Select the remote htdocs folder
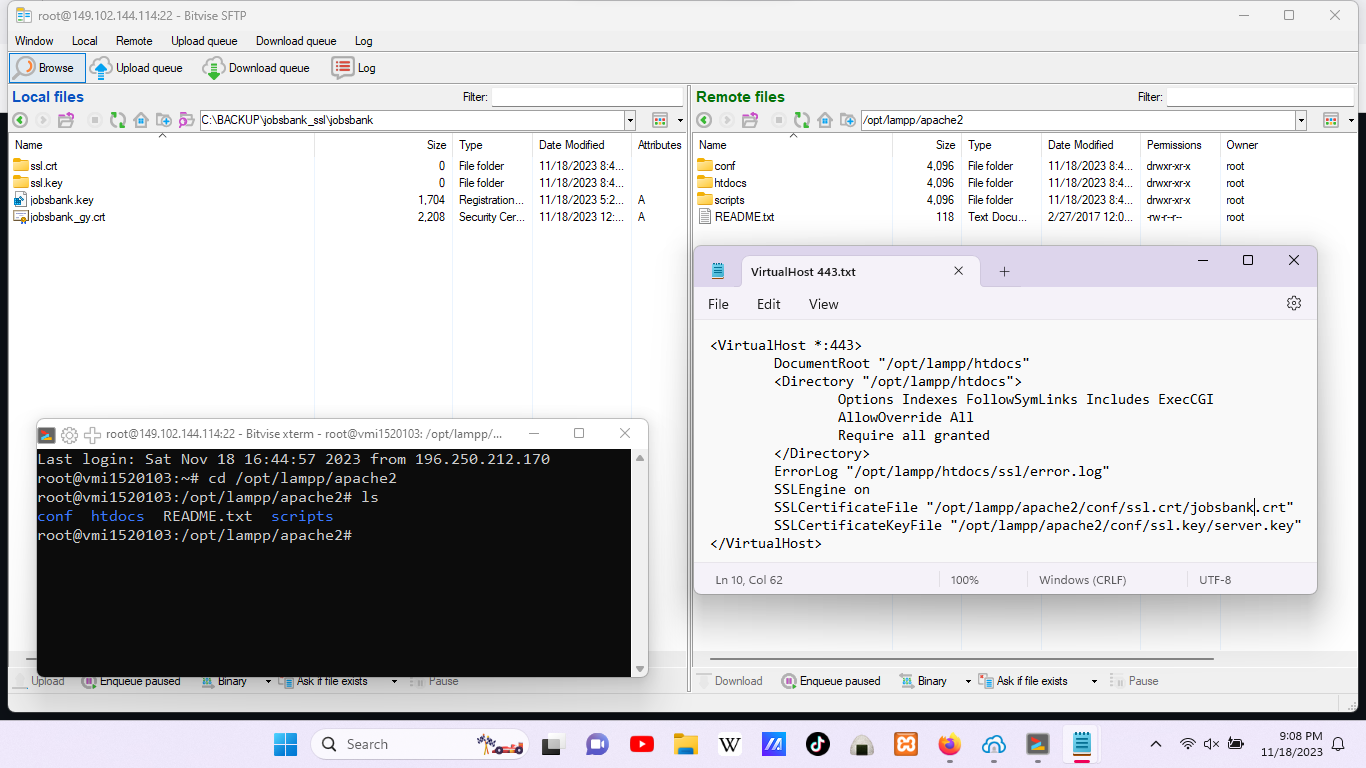1366x768 pixels. 730,183
